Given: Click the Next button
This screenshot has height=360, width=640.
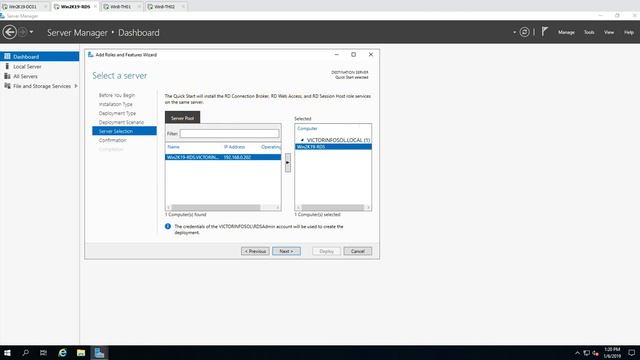Looking at the screenshot, I should (286, 251).
